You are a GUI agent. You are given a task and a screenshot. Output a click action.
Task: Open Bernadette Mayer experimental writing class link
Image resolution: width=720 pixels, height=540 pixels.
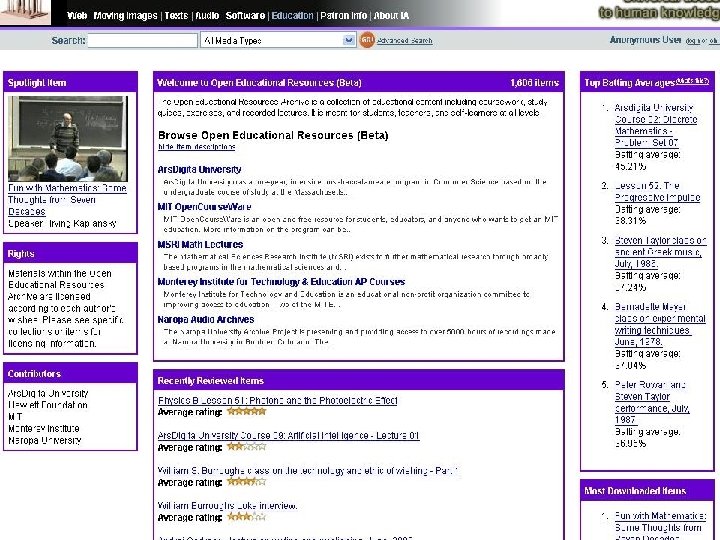tap(660, 324)
